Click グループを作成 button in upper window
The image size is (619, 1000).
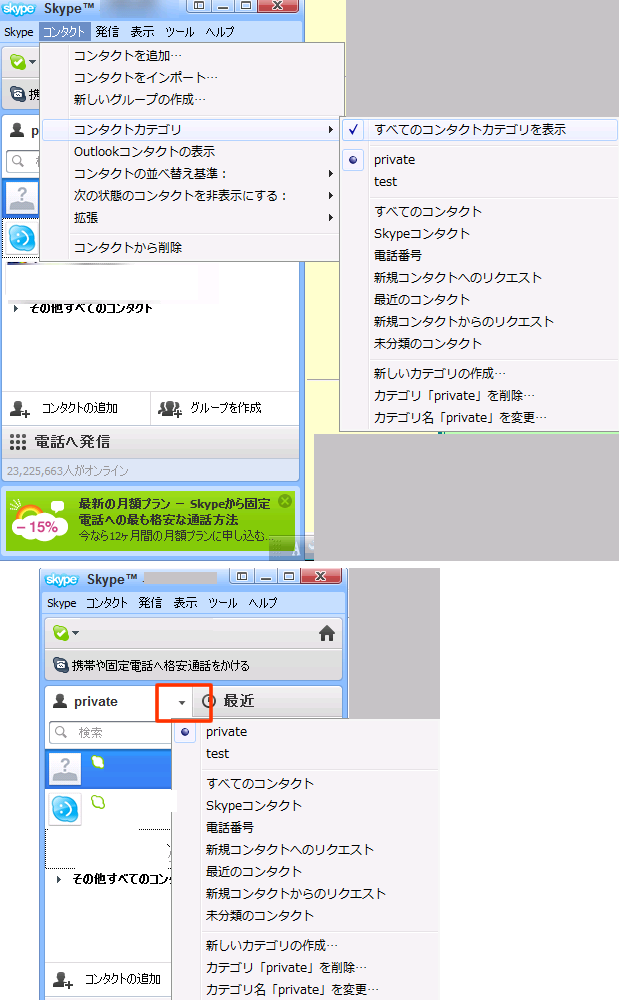pyautogui.click(x=225, y=408)
